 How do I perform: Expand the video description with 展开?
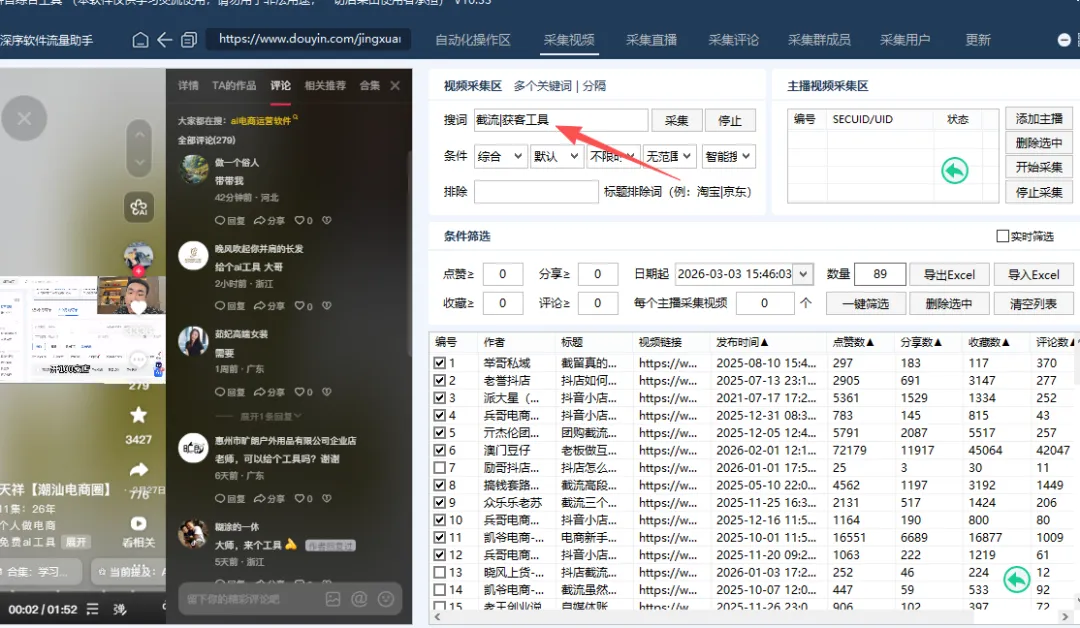76,542
